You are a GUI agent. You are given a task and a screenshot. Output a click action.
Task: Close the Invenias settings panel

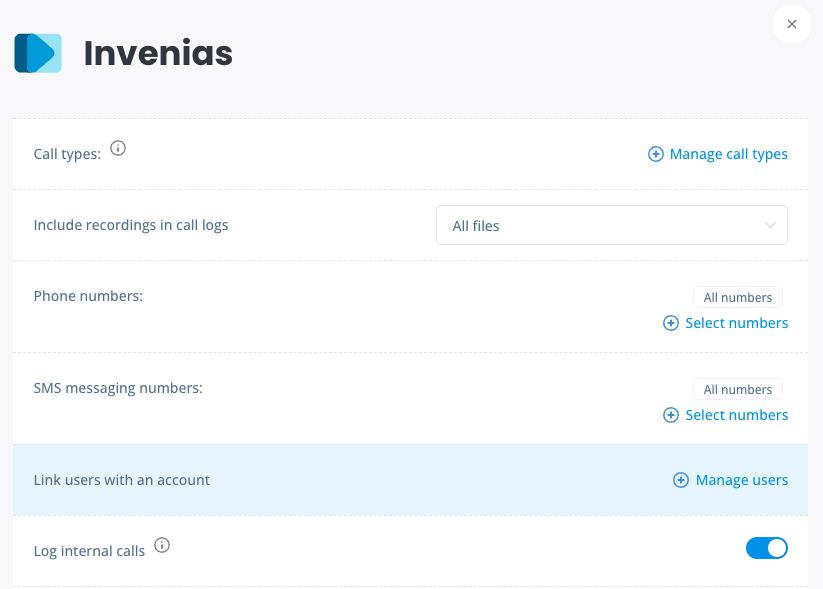[x=792, y=24]
